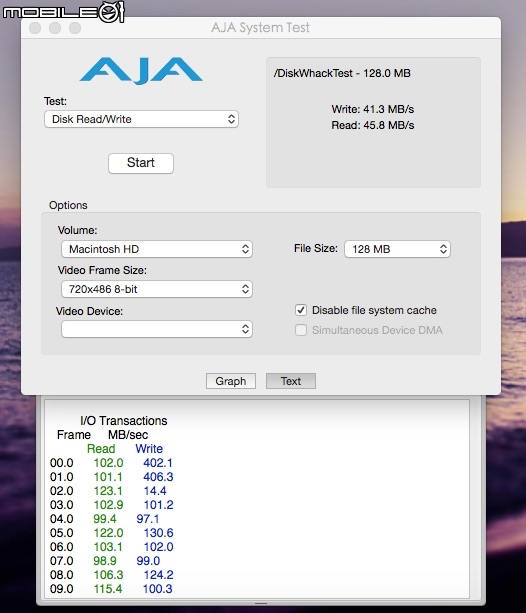The width and height of the screenshot is (526, 613).
Task: Select frame 06.0 read value 103.1
Action: click(108, 547)
